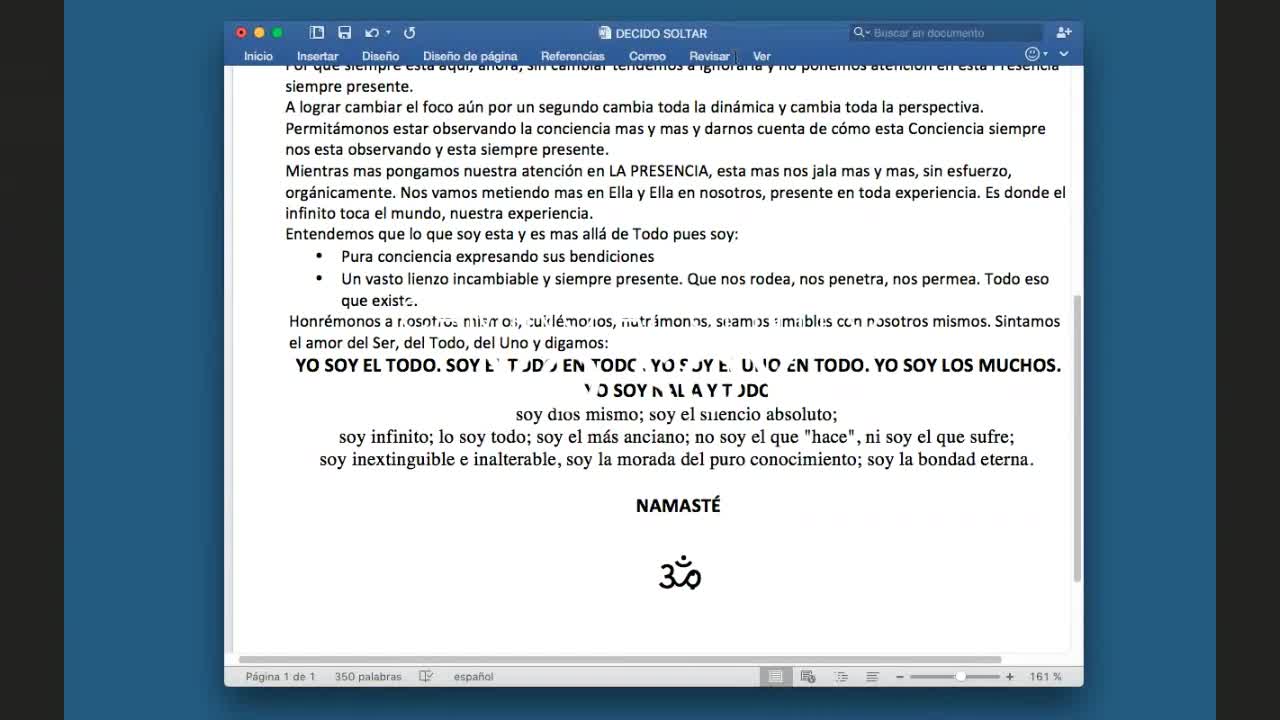Switch to the Diseño tab
Image resolution: width=1280 pixels, height=720 pixels.
(x=380, y=56)
